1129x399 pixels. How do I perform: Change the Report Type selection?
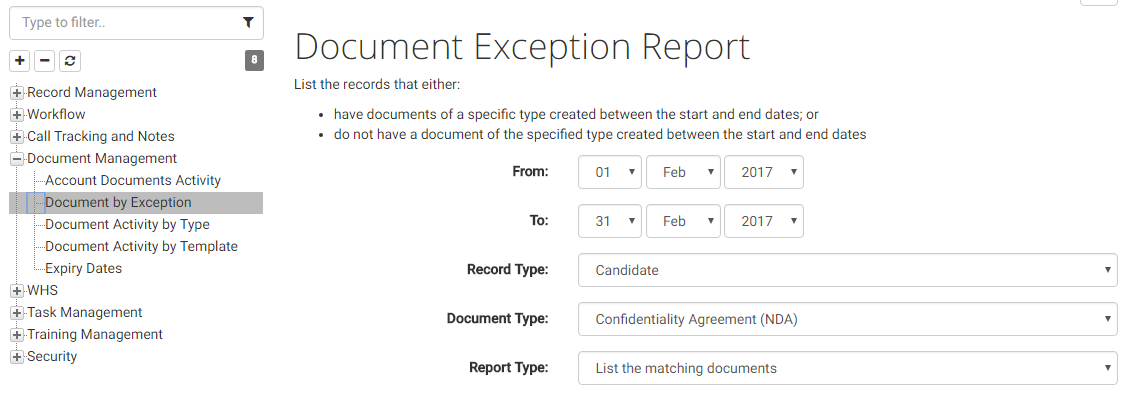click(847, 368)
